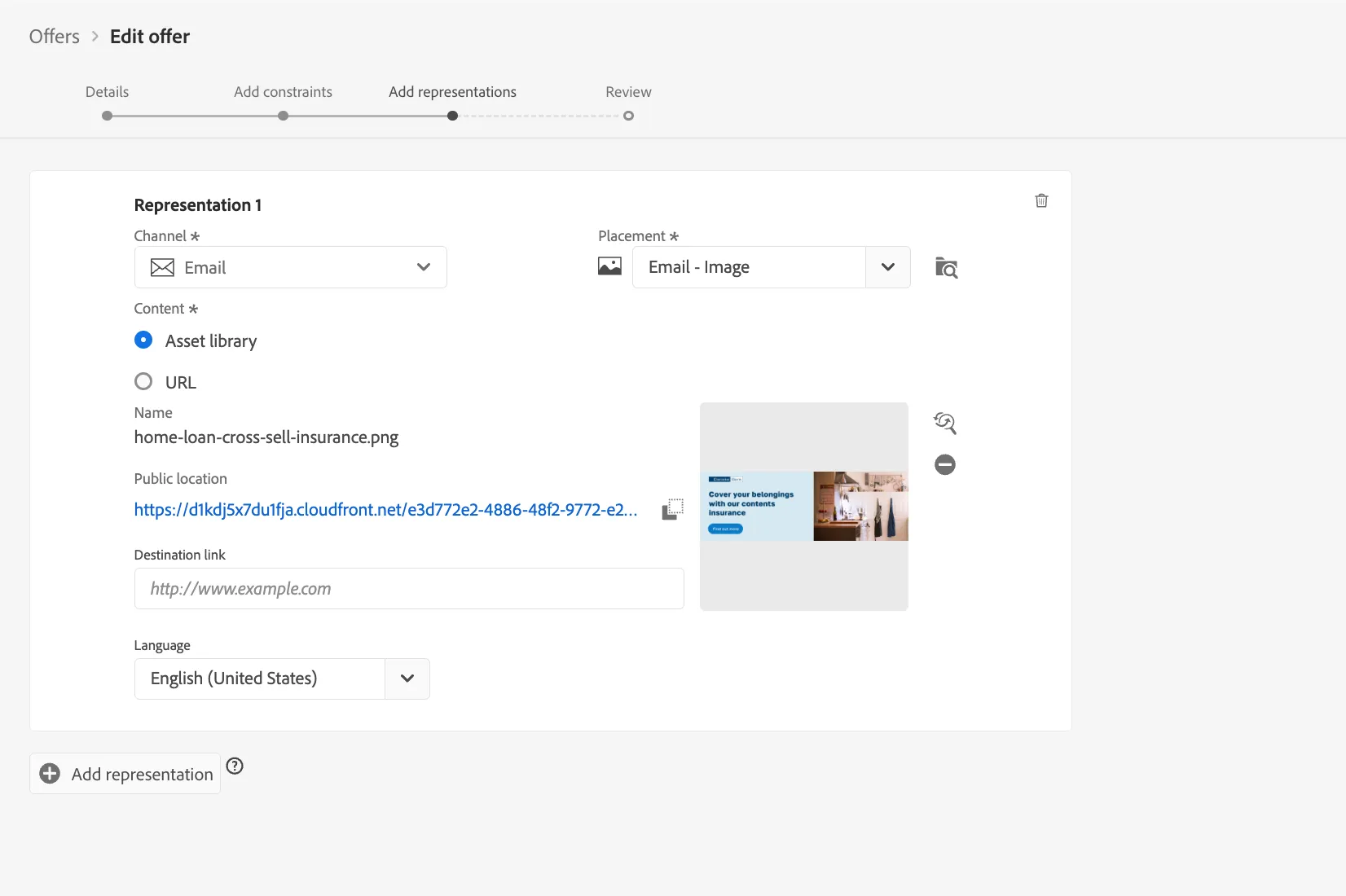Open the Channel dropdown showing Email
Image resolution: width=1346 pixels, height=896 pixels.
291,267
